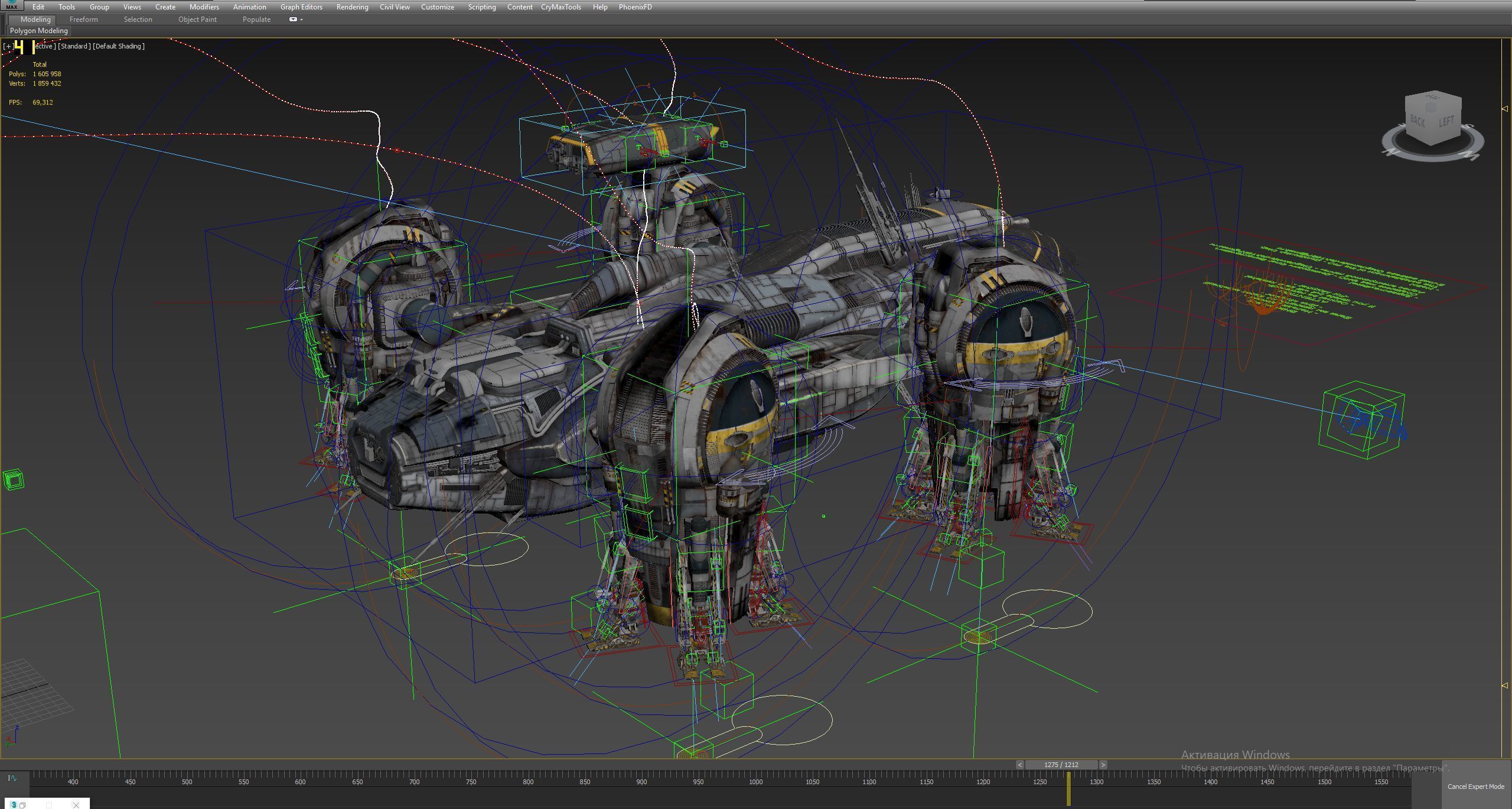
Task: Click the ViewCube BACK face
Action: click(1417, 122)
